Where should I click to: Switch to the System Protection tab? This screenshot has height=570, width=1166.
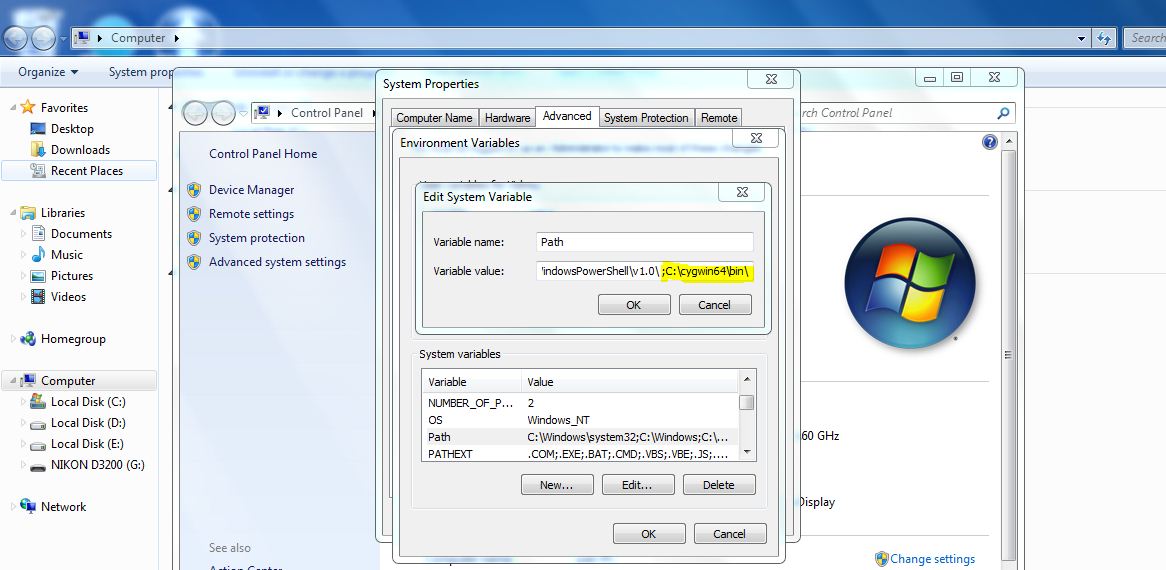pos(646,117)
